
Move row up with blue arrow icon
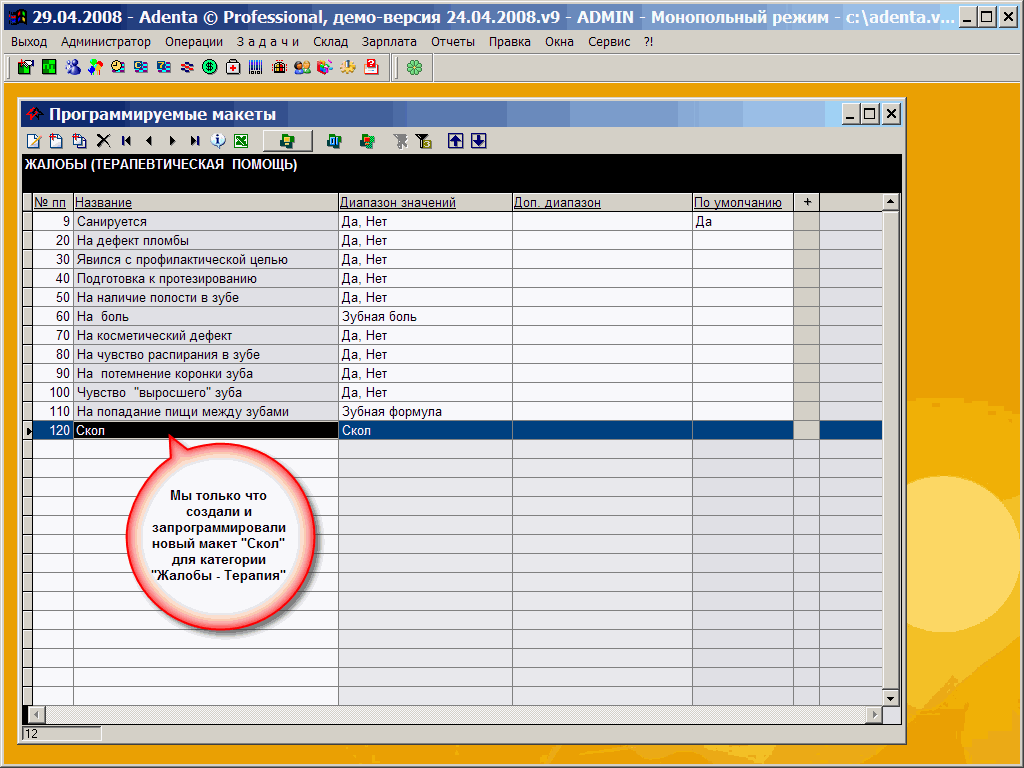coord(456,141)
